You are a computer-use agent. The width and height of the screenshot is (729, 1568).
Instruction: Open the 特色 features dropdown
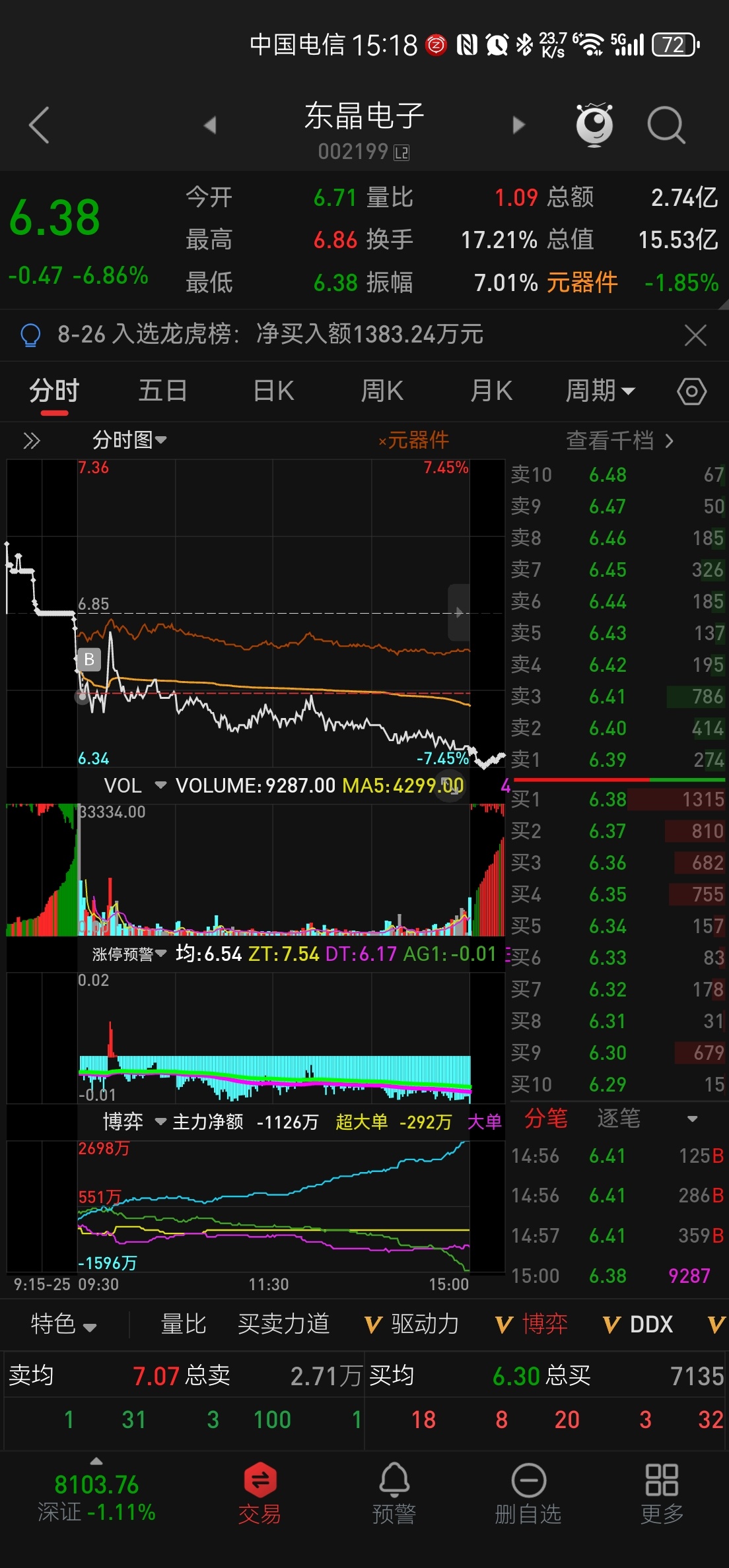(x=63, y=1324)
